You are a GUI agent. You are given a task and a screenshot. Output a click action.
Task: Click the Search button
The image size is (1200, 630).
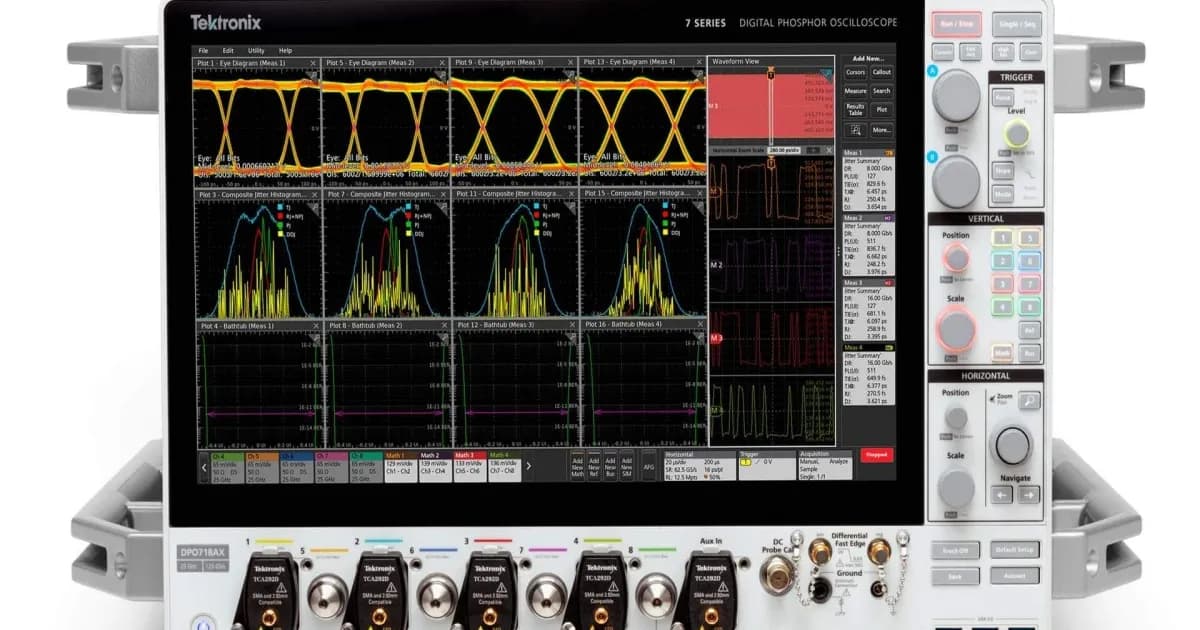click(x=881, y=91)
